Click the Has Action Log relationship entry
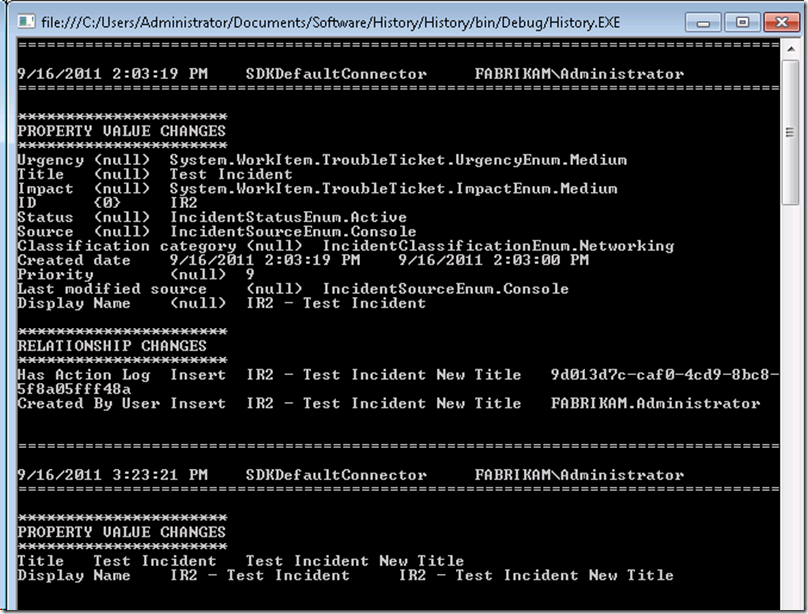This screenshot has height=614, width=808. tap(73, 374)
